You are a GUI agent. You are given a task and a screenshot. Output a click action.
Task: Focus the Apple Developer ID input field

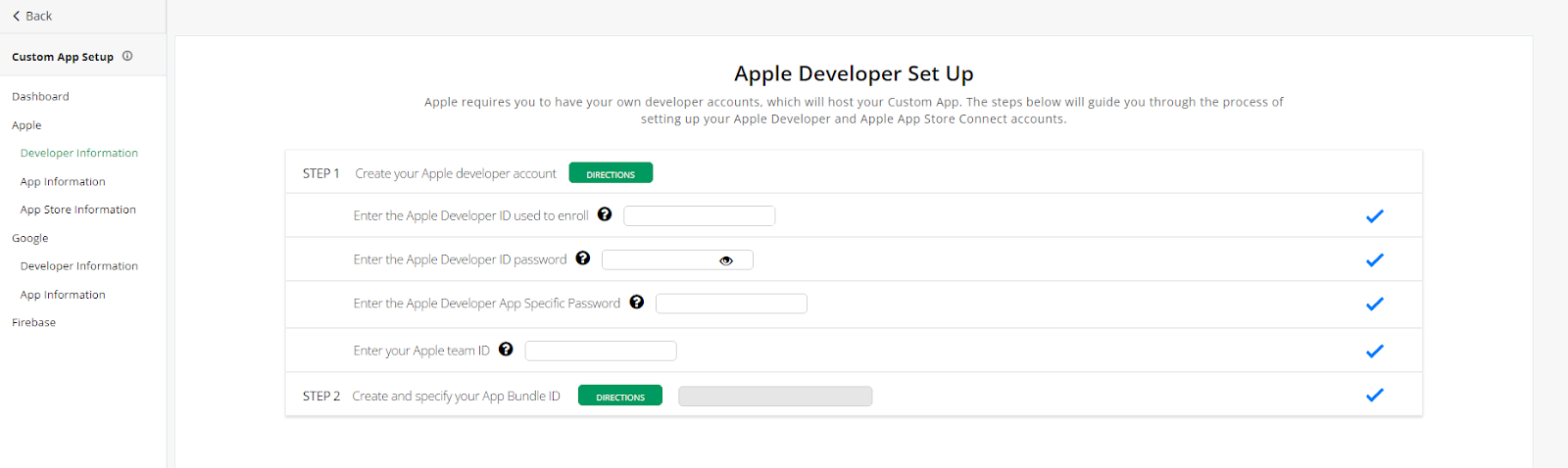700,215
